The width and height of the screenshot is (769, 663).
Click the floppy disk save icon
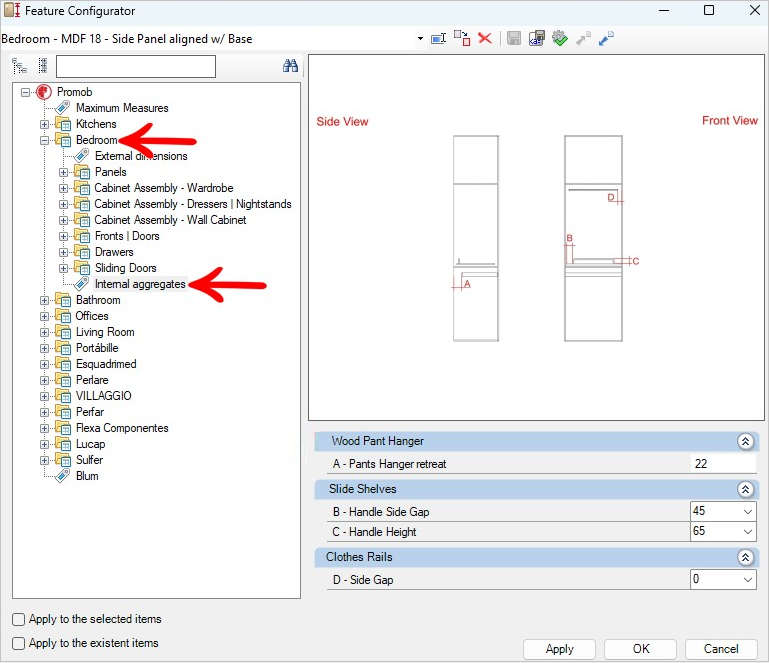513,38
